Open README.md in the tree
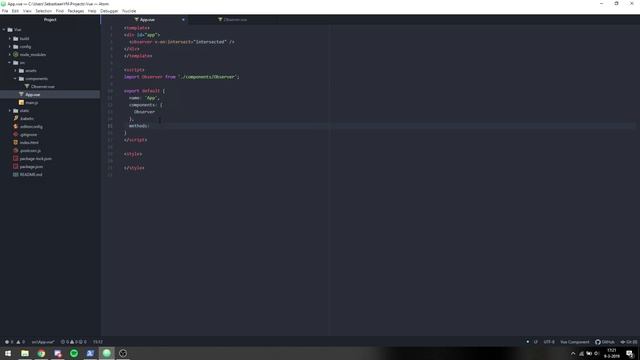 coord(31,175)
